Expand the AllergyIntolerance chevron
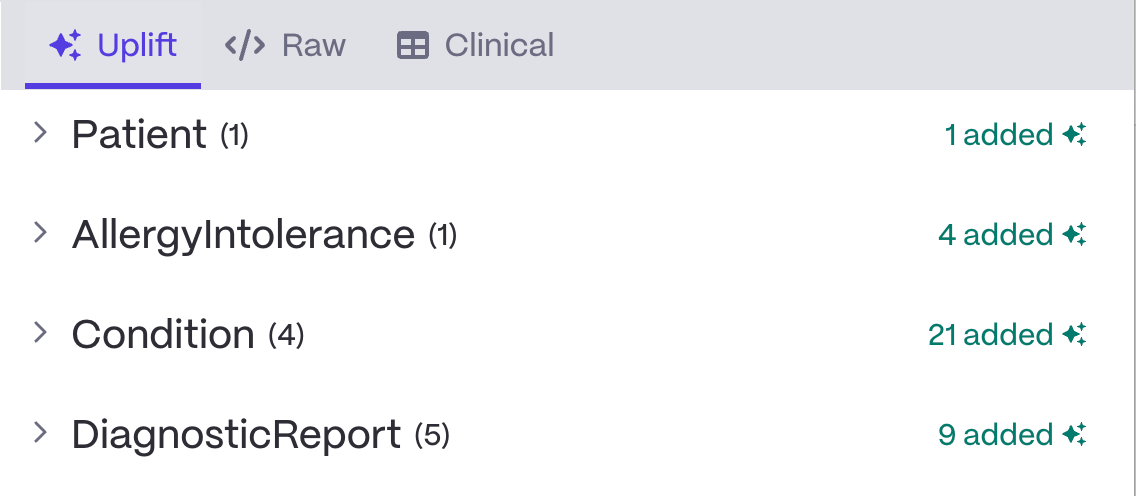1136x496 pixels. 40,233
